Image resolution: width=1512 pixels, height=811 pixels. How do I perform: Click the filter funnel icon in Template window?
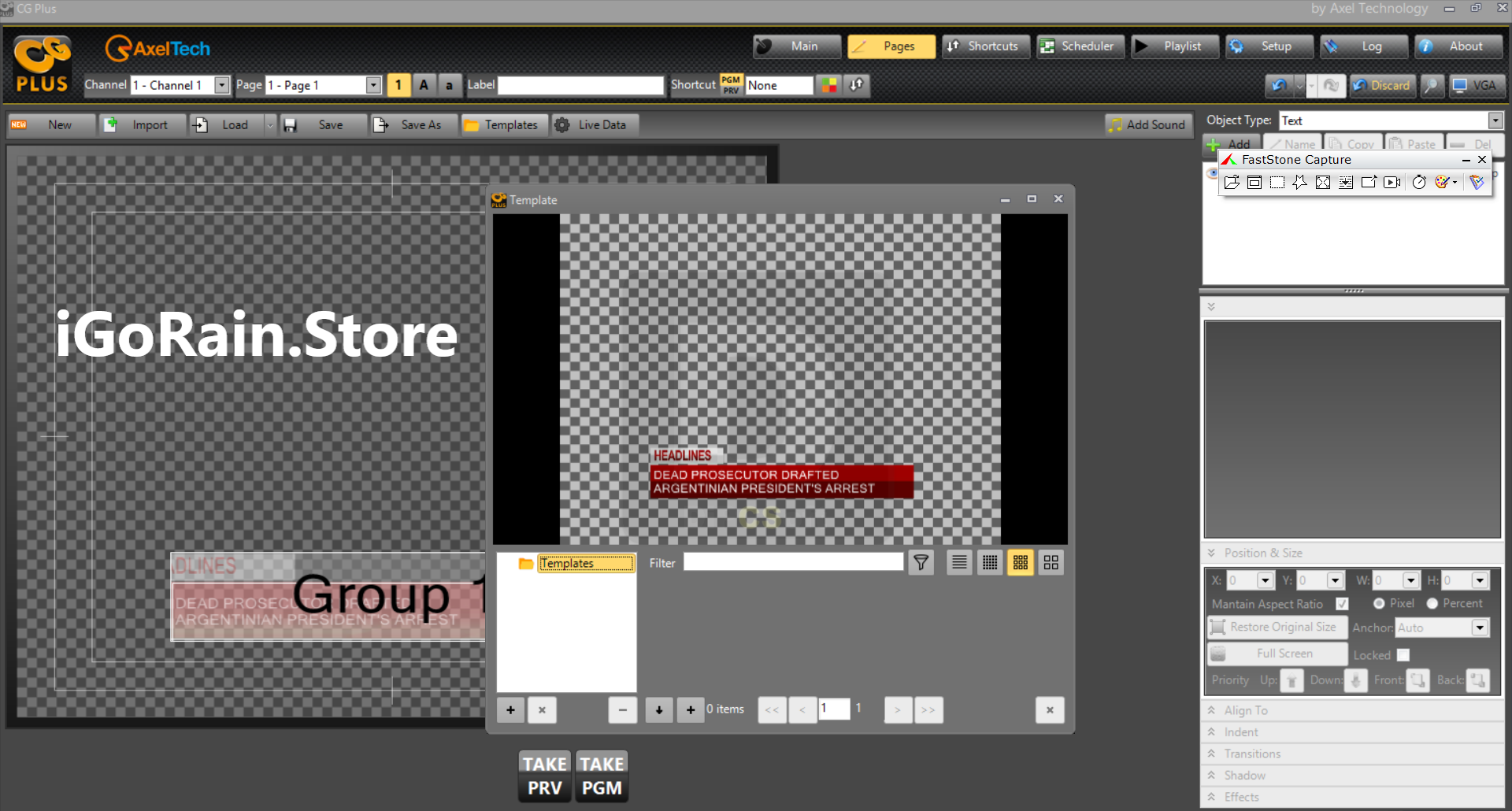[x=921, y=562]
